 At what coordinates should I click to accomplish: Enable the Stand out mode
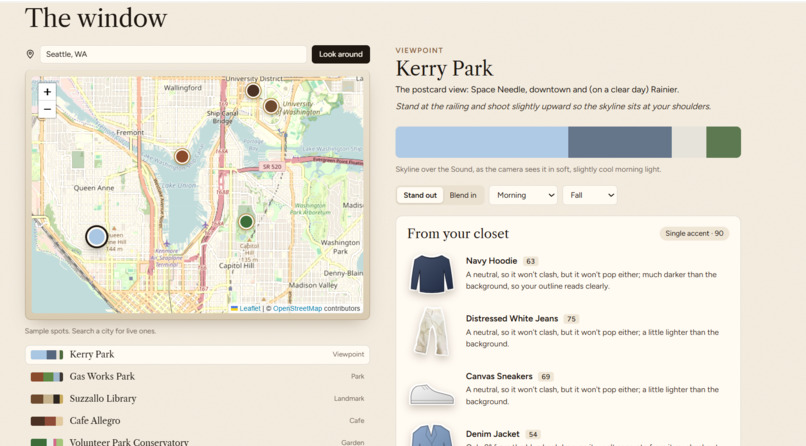pos(420,195)
